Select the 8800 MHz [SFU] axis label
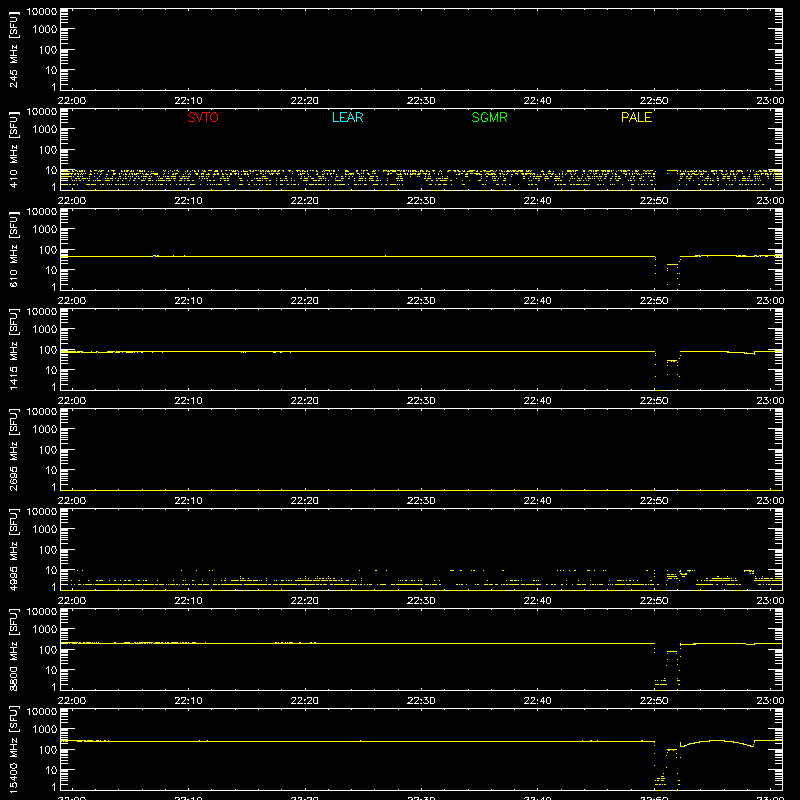The height and width of the screenshot is (800, 800). pos(13,649)
